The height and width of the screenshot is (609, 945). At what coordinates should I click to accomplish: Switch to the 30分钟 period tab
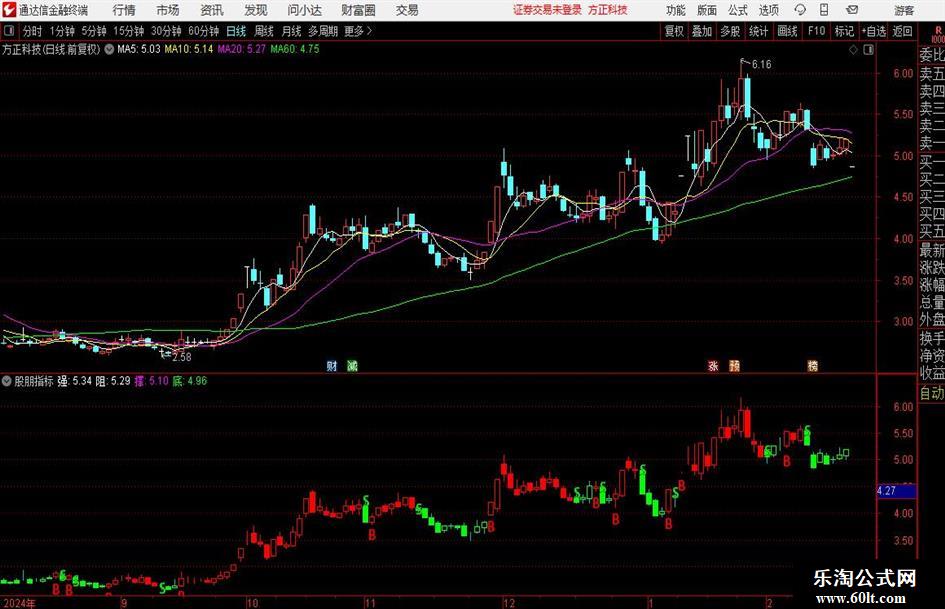pyautogui.click(x=166, y=31)
